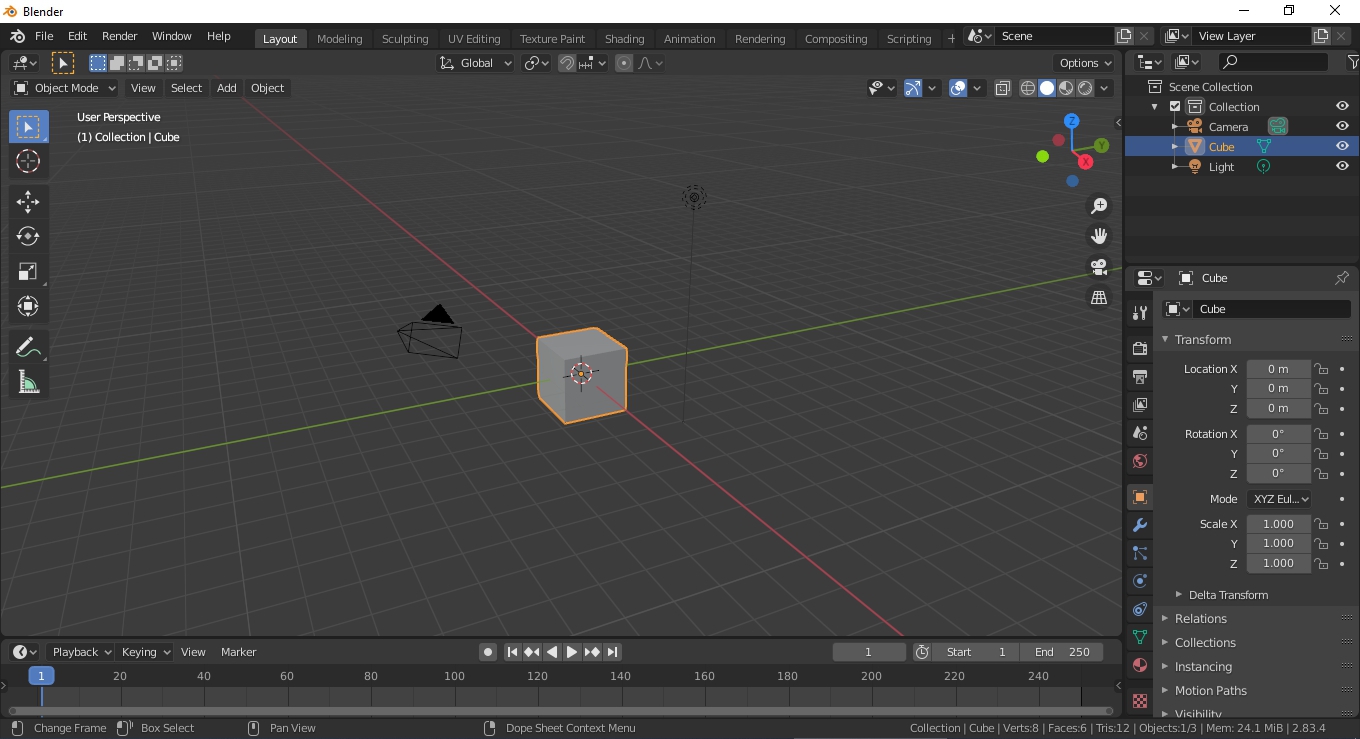Select the Measure tool
This screenshot has width=1360, height=739.
28,382
